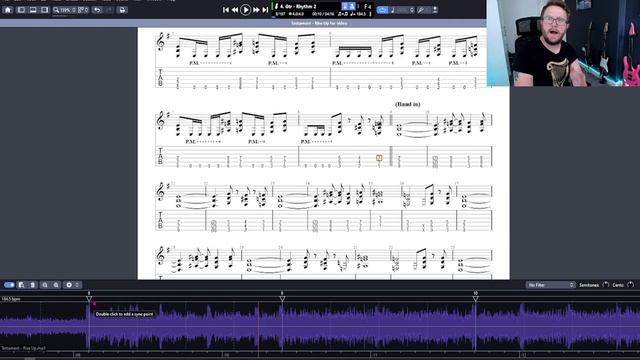The height and width of the screenshot is (360, 640).
Task: Zoom out the audio waveform
Action: point(45,285)
